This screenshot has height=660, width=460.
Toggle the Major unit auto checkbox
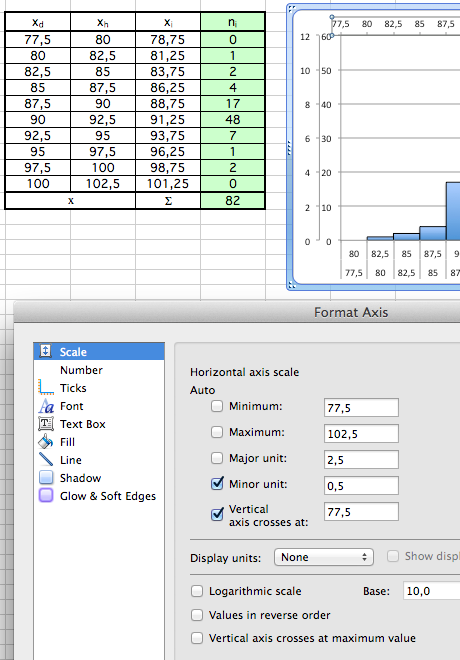217,458
